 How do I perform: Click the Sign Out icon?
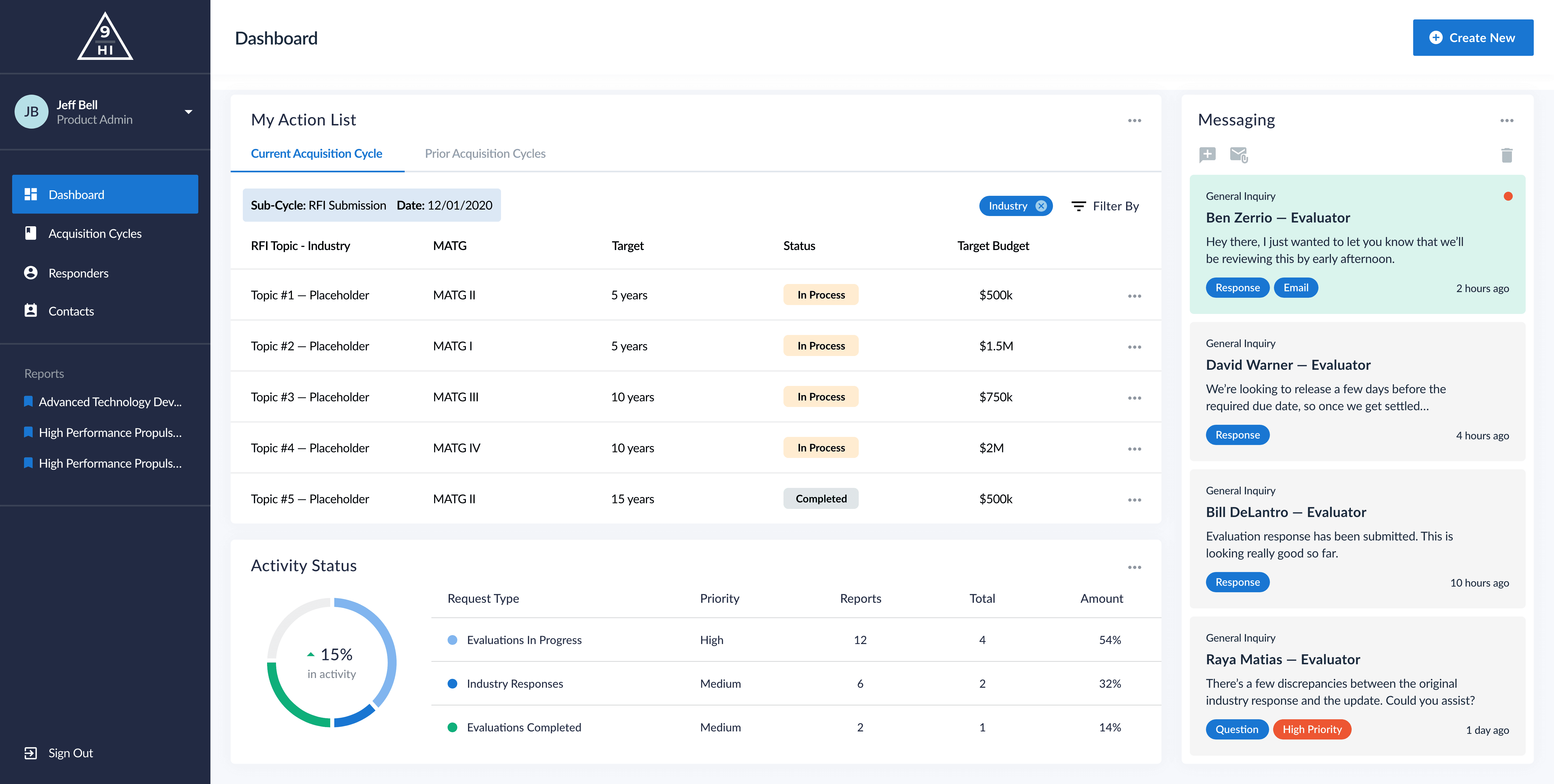point(31,753)
